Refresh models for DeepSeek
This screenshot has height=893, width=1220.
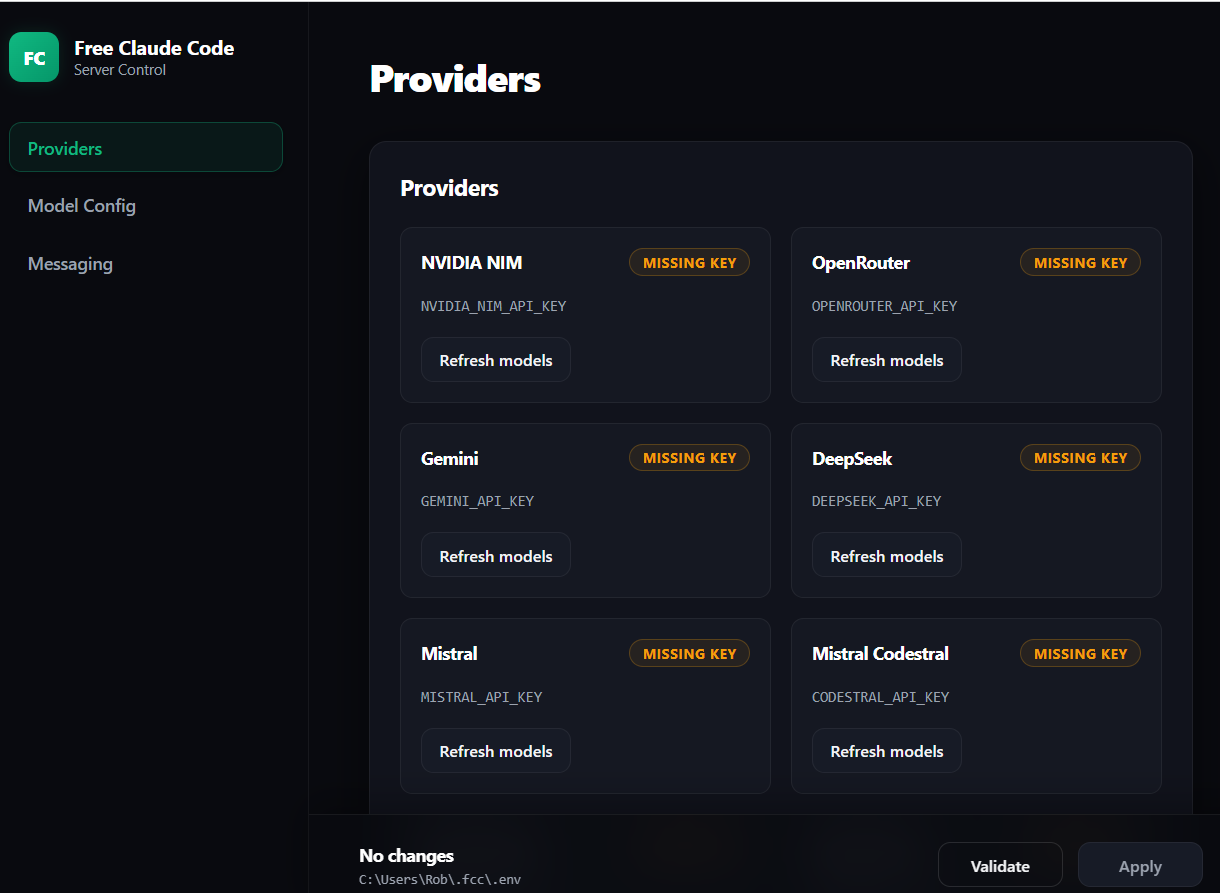pyautogui.click(x=887, y=555)
